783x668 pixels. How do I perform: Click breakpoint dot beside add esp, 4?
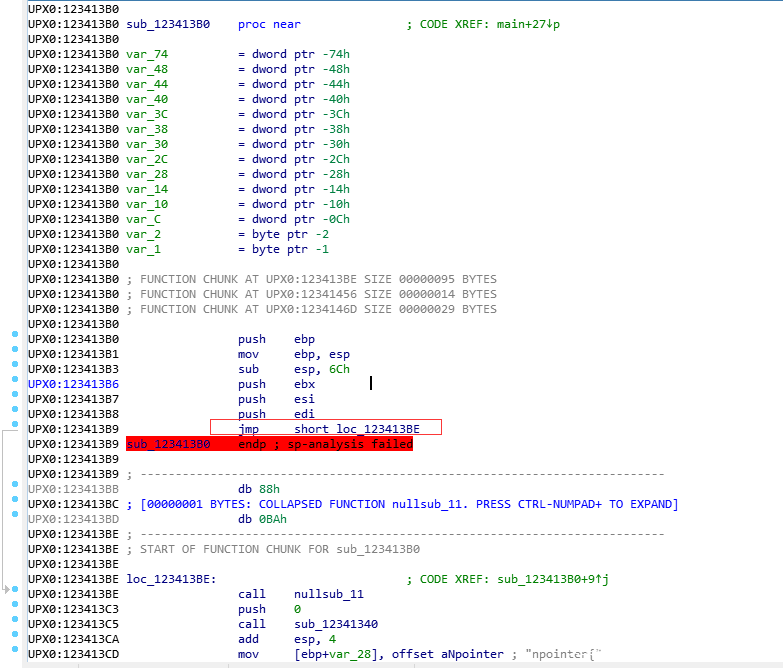click(x=15, y=634)
